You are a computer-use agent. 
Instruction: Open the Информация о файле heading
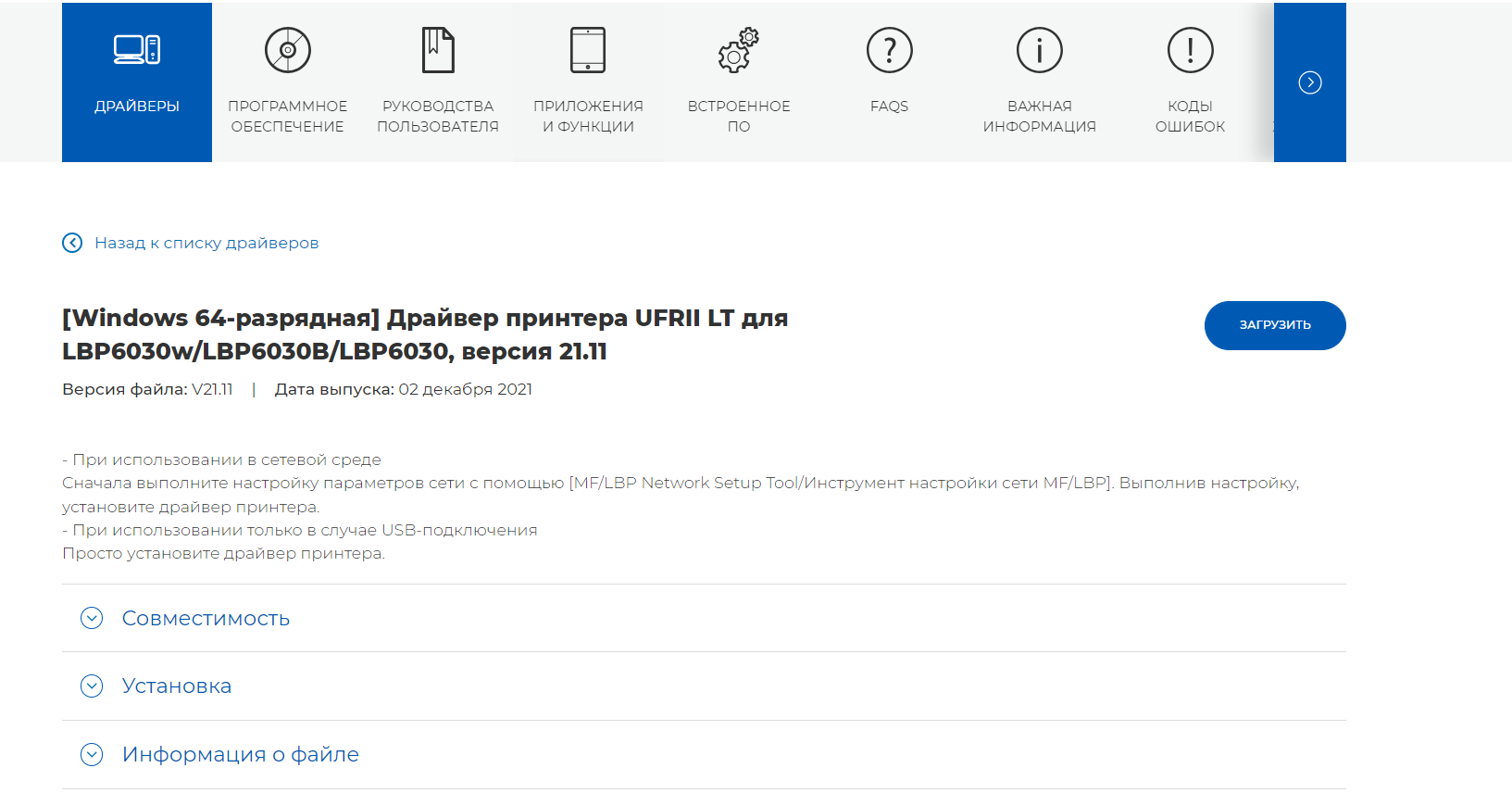[x=241, y=754]
